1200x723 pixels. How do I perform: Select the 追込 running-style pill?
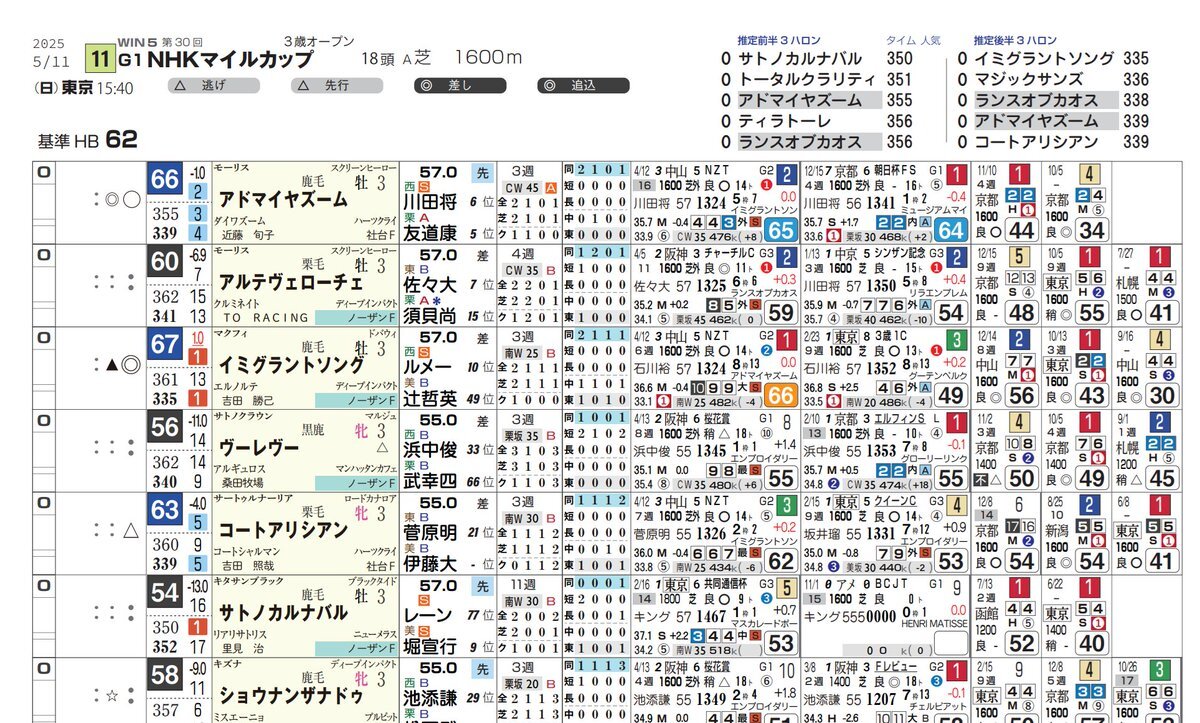[584, 86]
